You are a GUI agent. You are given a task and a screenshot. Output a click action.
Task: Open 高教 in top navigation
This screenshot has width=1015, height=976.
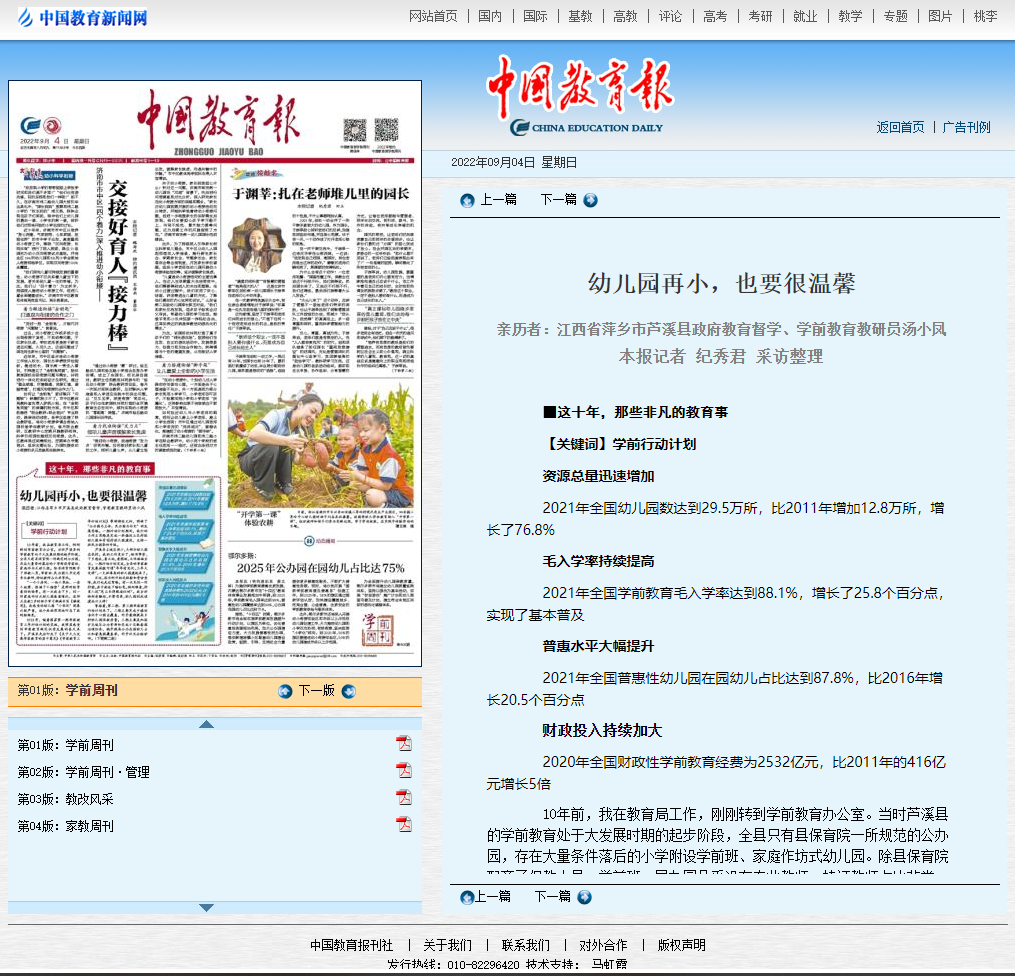coord(625,16)
